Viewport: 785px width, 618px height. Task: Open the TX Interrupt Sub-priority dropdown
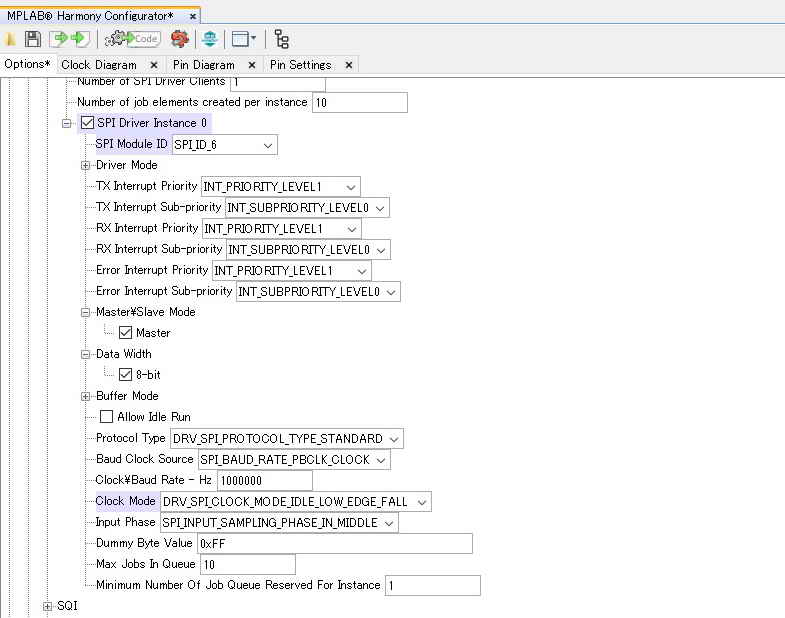pyautogui.click(x=307, y=208)
